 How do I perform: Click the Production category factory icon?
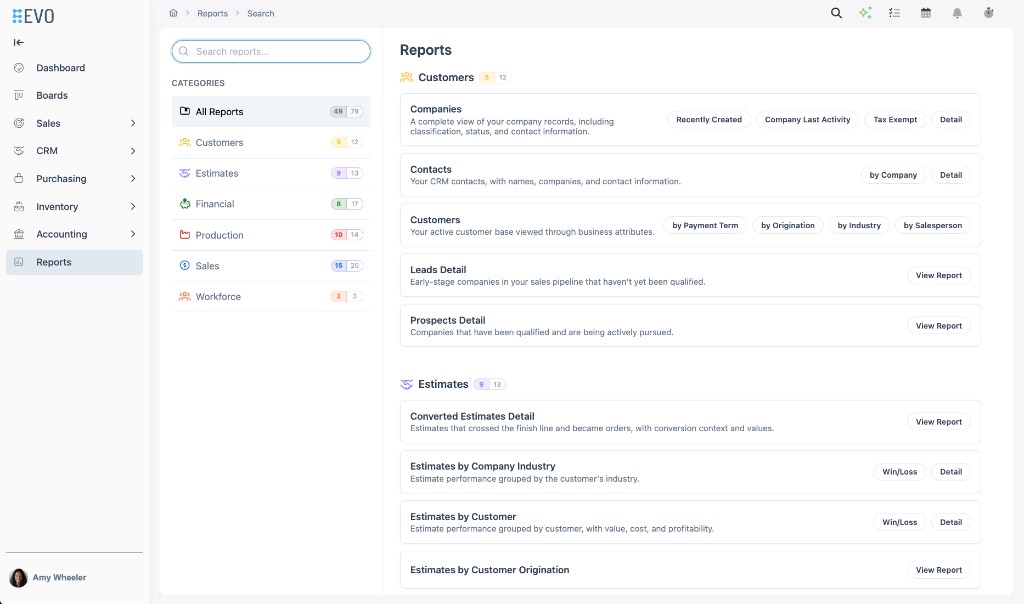click(185, 235)
